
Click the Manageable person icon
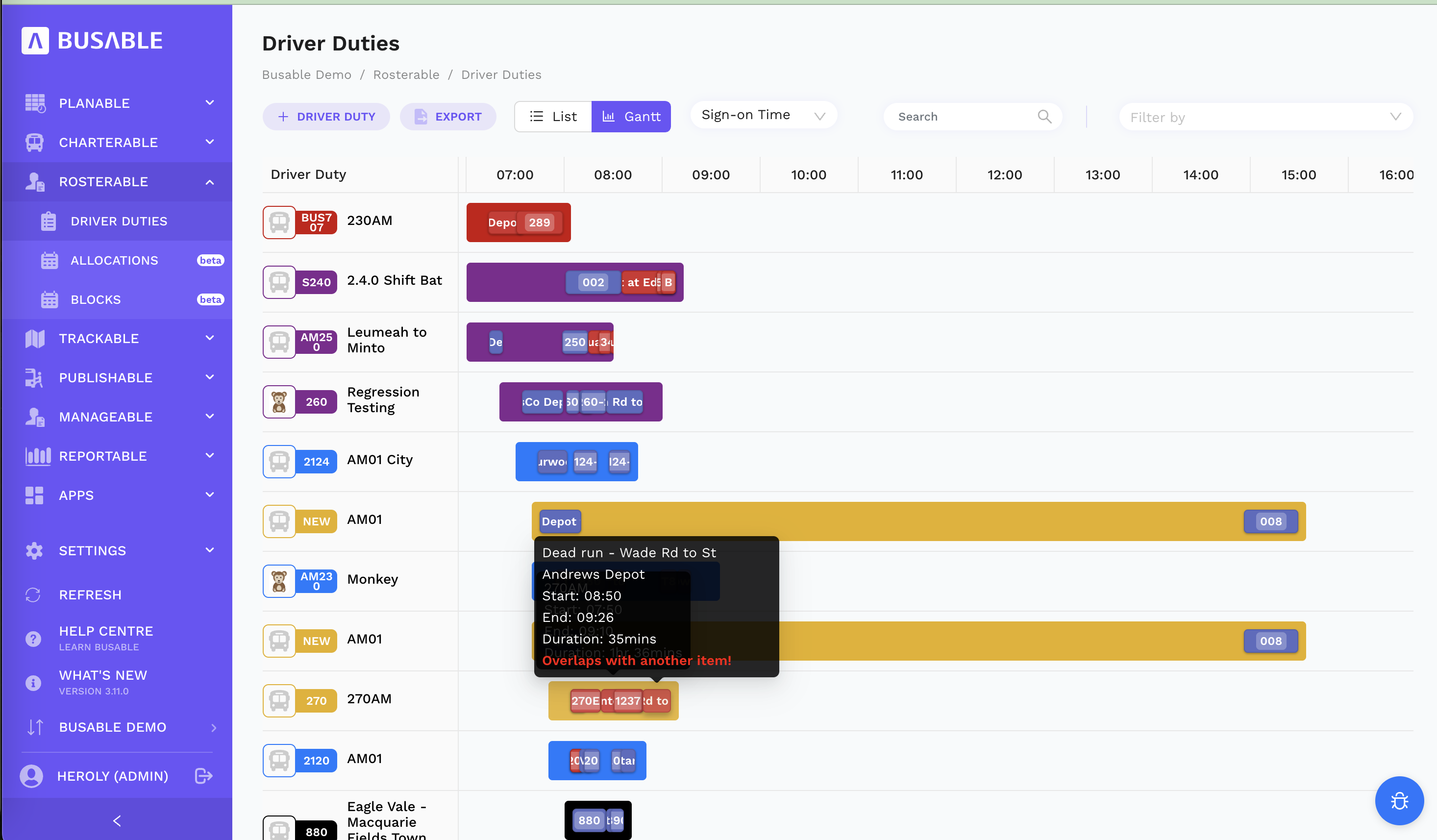click(35, 418)
